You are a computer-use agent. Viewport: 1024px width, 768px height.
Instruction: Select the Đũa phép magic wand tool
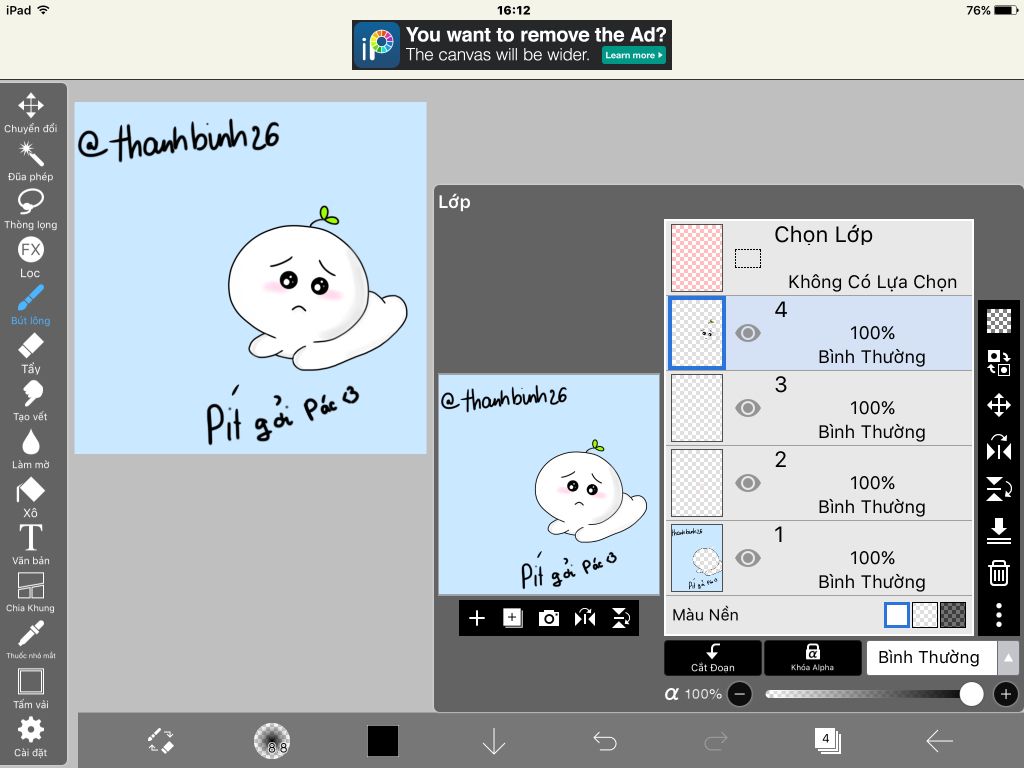pyautogui.click(x=31, y=161)
